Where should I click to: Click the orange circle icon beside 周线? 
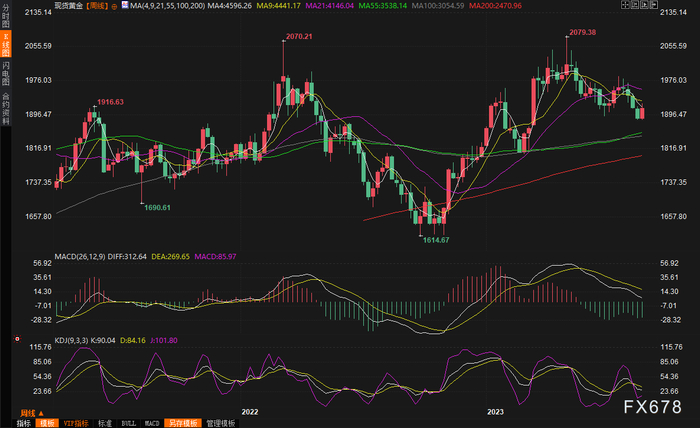point(114,6)
